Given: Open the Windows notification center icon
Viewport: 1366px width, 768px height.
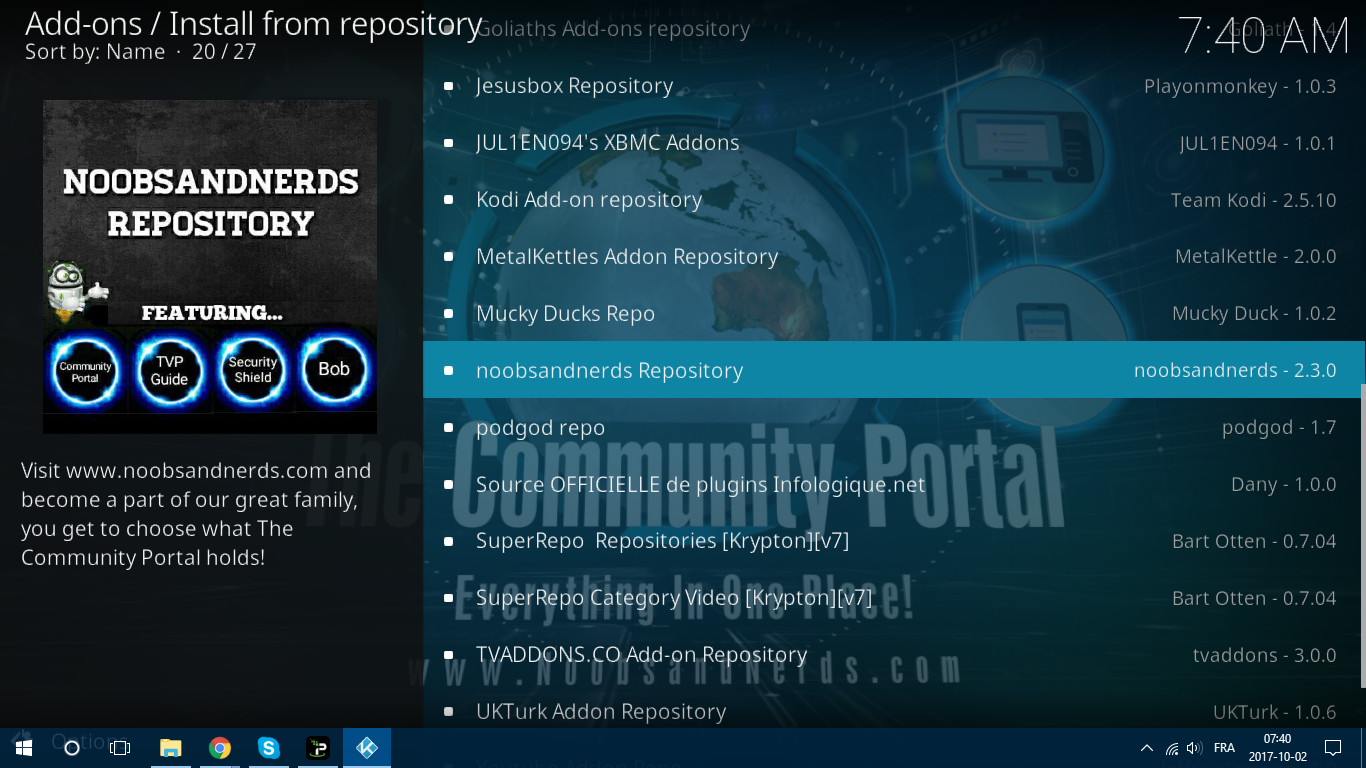Looking at the screenshot, I should [x=1333, y=748].
